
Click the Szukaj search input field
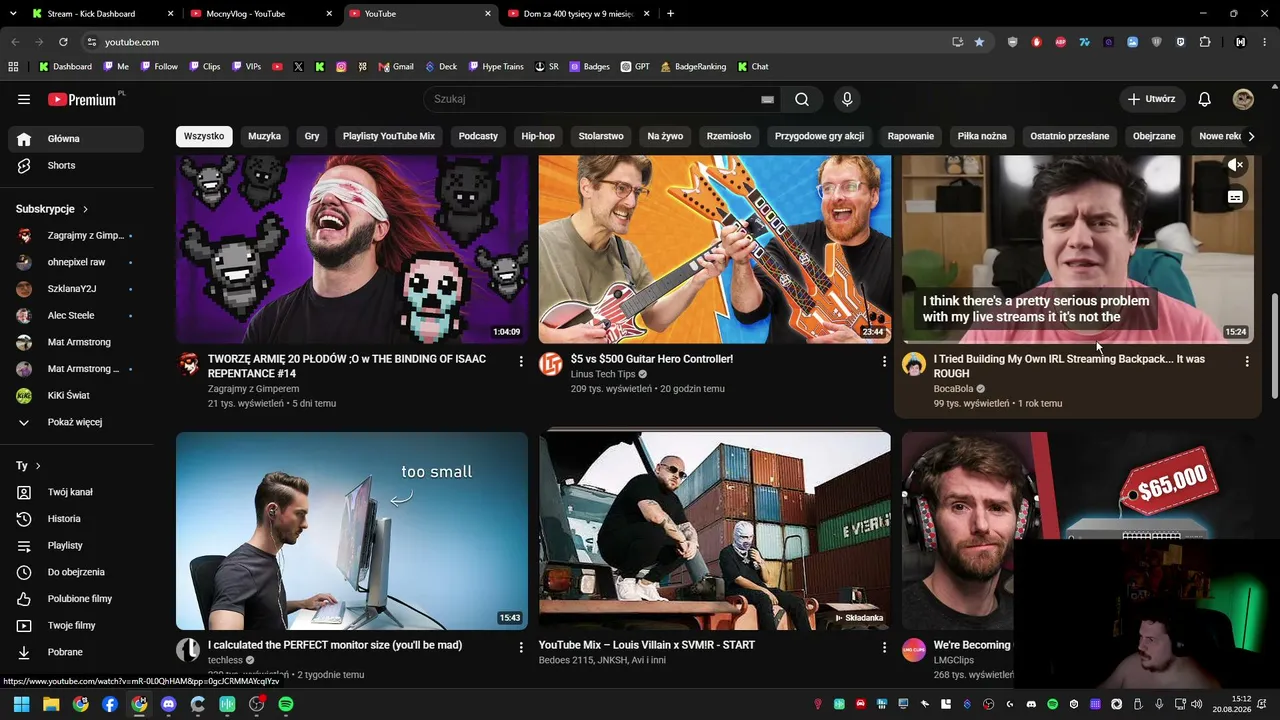[x=594, y=99]
